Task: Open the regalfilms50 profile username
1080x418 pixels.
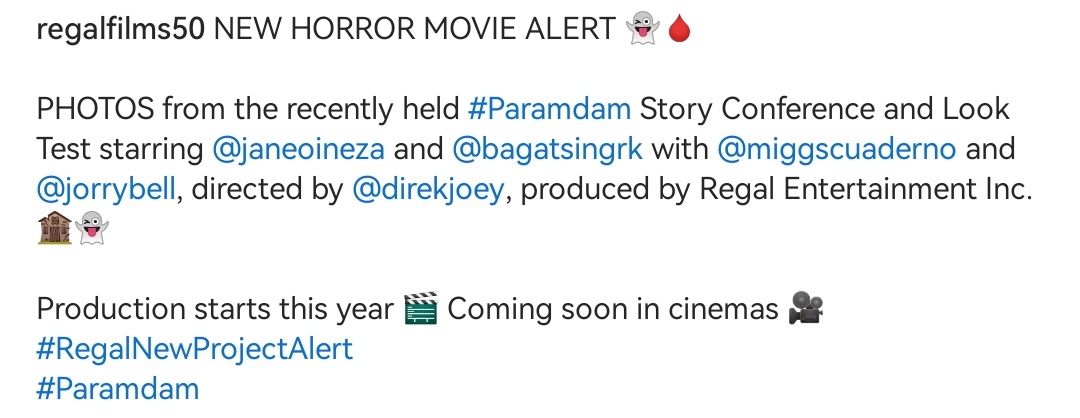Action: [121, 30]
